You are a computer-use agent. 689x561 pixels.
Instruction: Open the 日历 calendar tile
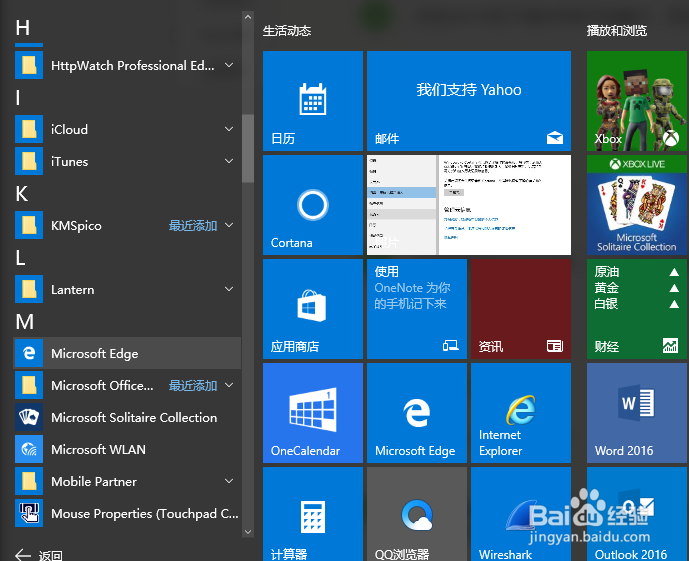[313, 101]
